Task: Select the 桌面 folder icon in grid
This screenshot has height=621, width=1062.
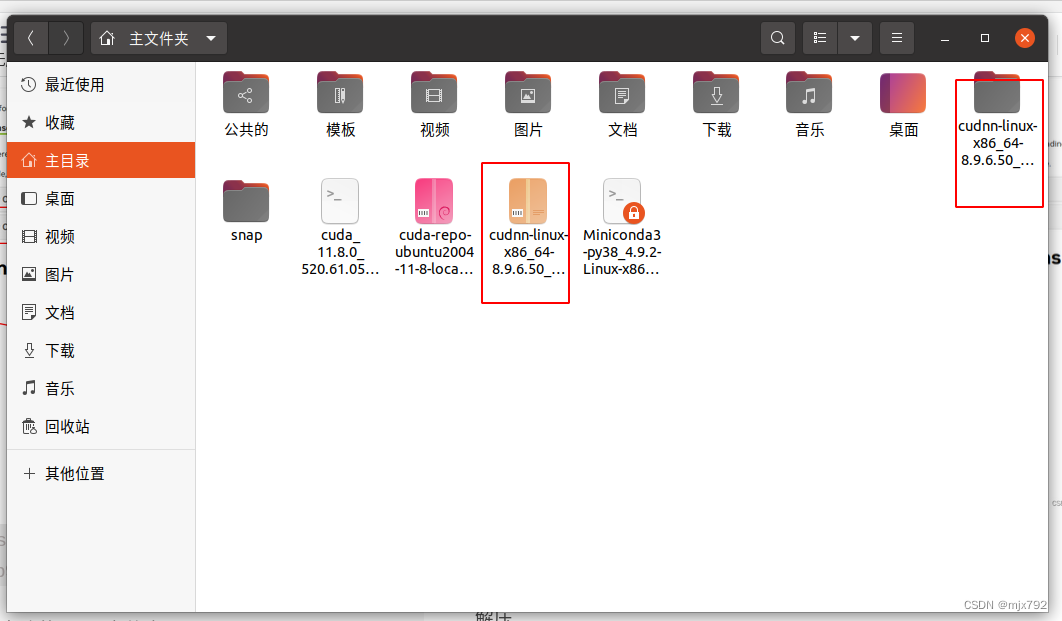Action: [x=903, y=93]
